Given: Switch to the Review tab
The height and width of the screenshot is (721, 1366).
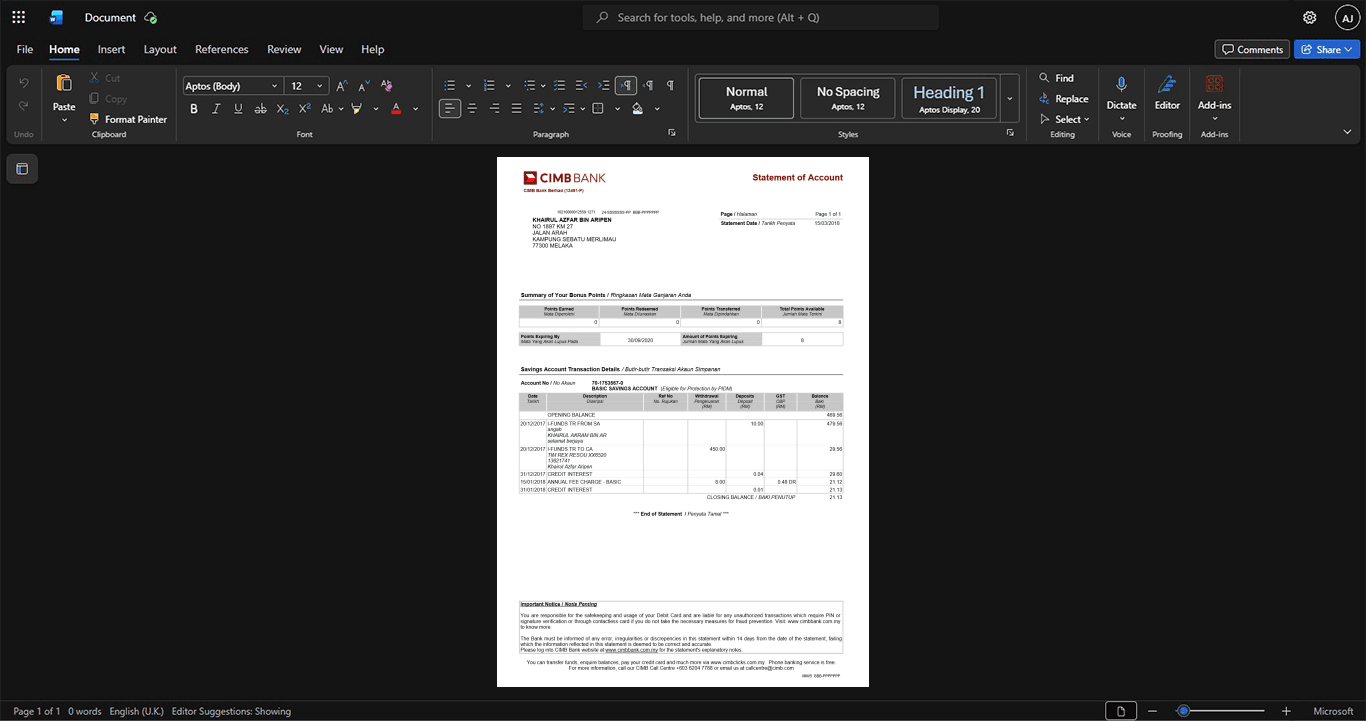Looking at the screenshot, I should point(284,49).
